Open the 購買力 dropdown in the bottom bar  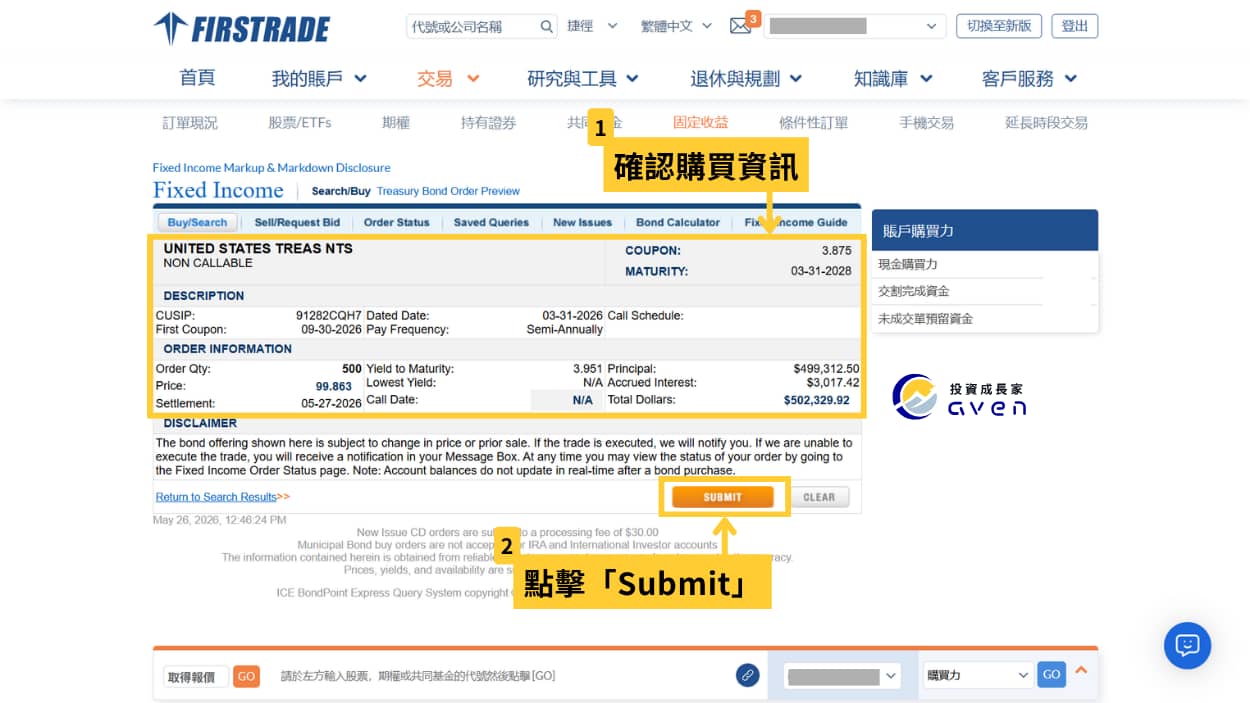(x=977, y=676)
